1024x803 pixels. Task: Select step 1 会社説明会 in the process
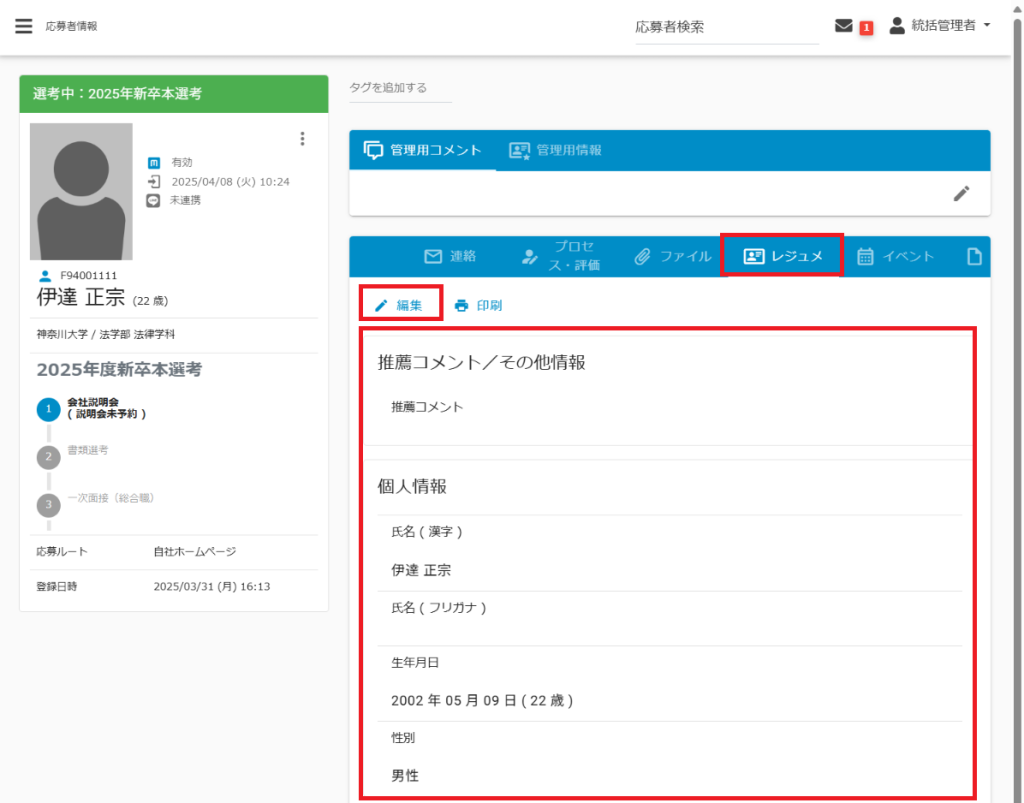click(48, 408)
